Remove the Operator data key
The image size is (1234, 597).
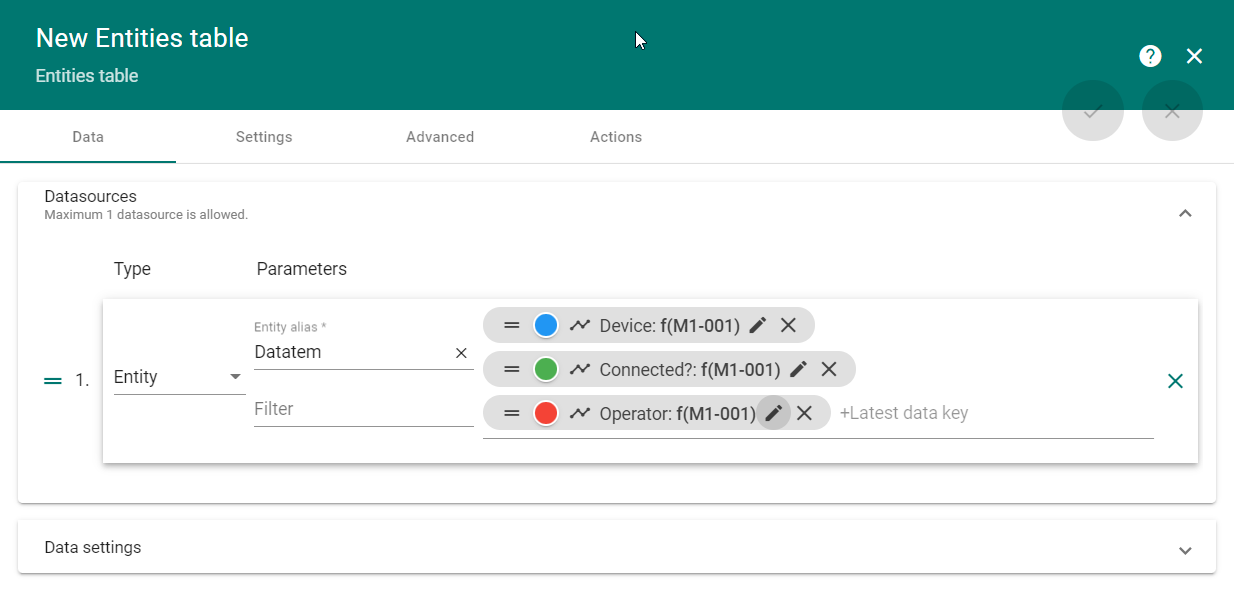pyautogui.click(x=804, y=412)
